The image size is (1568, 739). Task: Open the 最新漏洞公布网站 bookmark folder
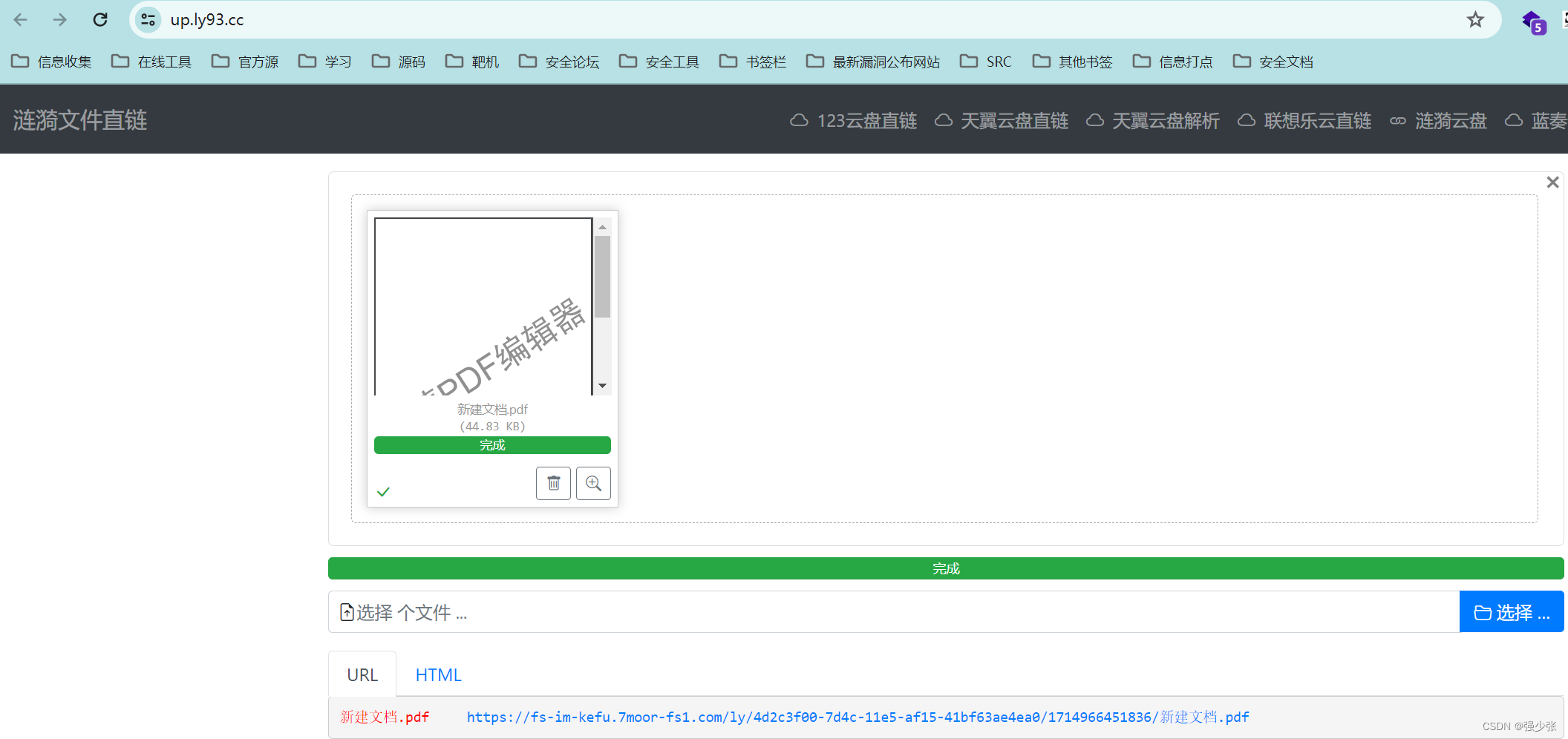pos(873,62)
